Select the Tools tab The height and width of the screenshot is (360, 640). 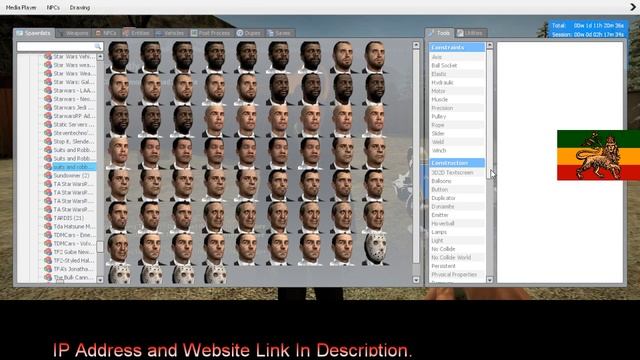[439, 33]
